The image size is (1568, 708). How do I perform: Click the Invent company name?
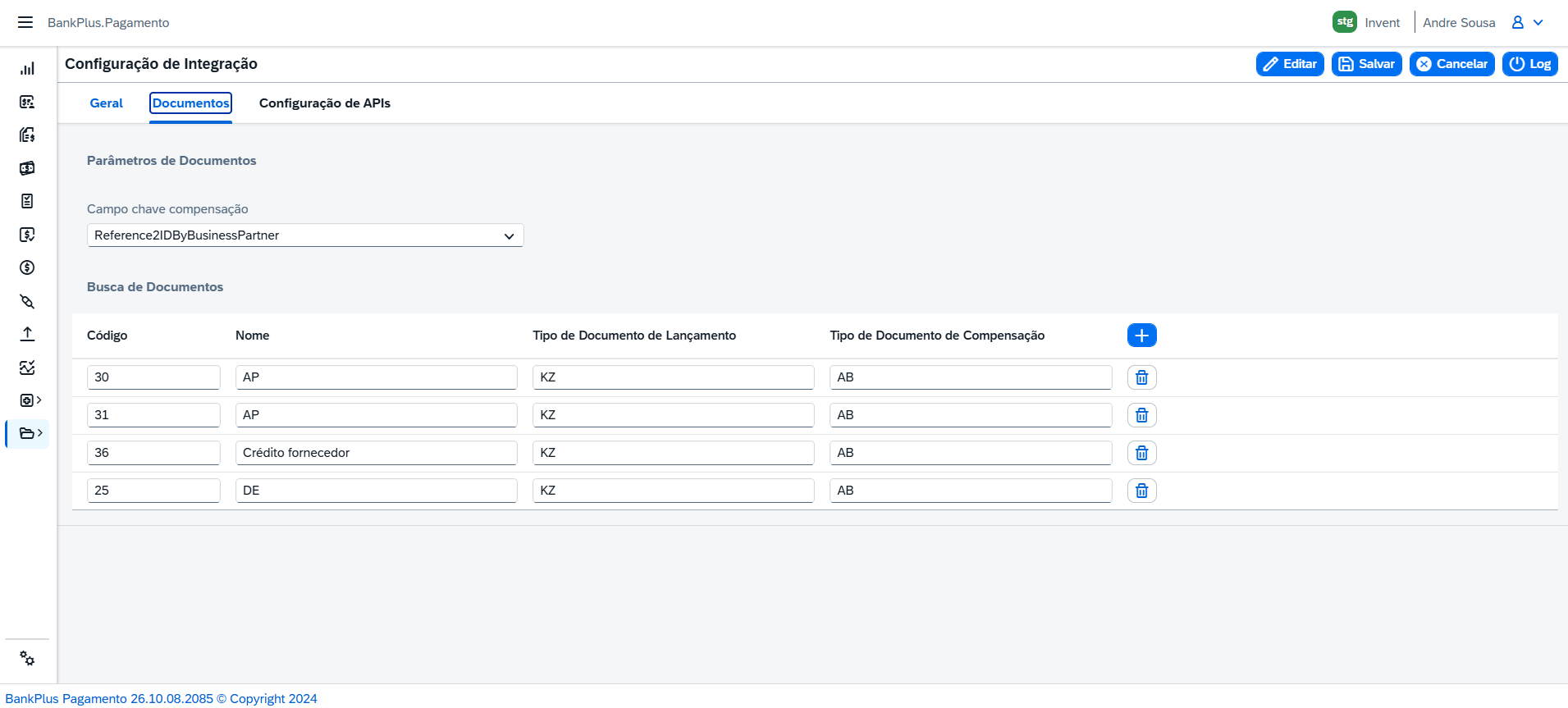1383,22
